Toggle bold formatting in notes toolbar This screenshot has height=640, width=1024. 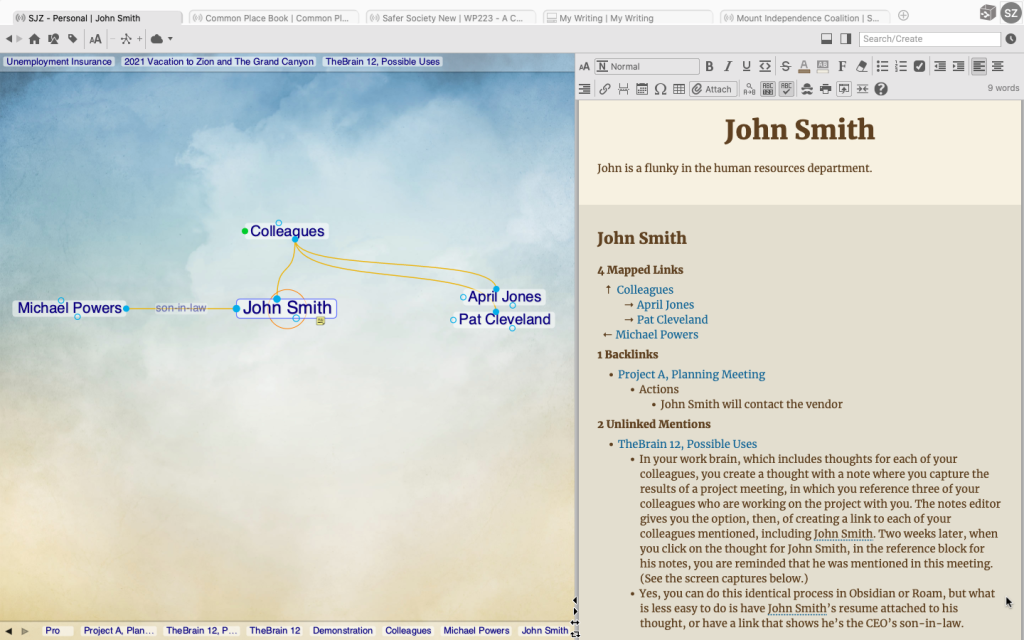709,66
